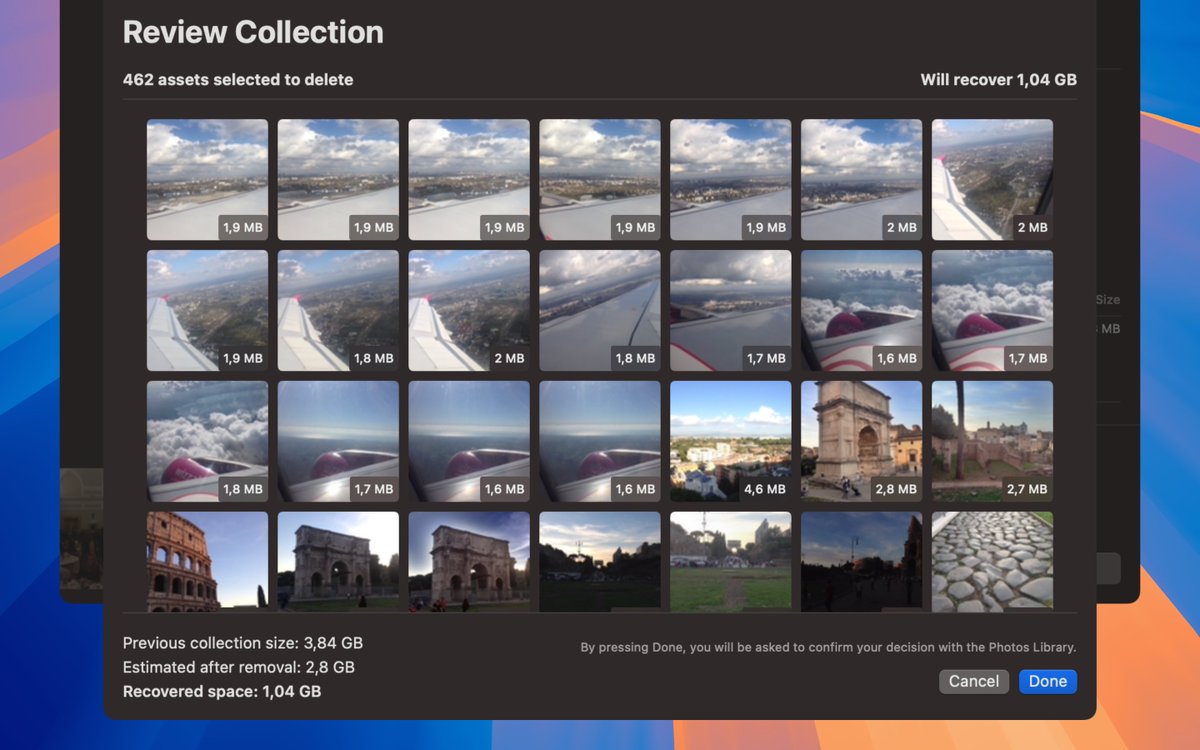Select the ruins thumbnail labeled 2,7 MB
1200x750 pixels.
(992, 441)
